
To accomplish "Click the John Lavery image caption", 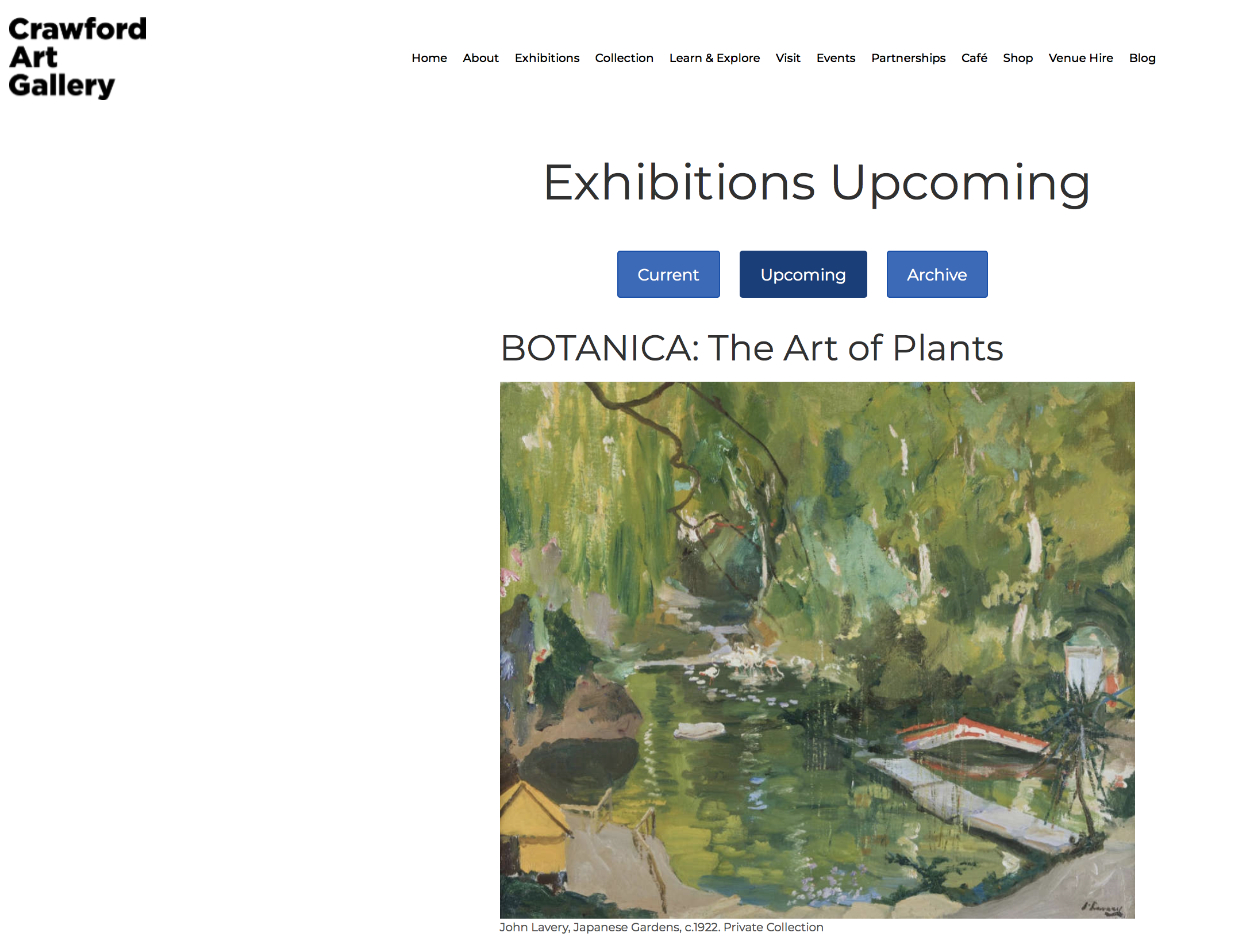I will pyautogui.click(x=661, y=927).
